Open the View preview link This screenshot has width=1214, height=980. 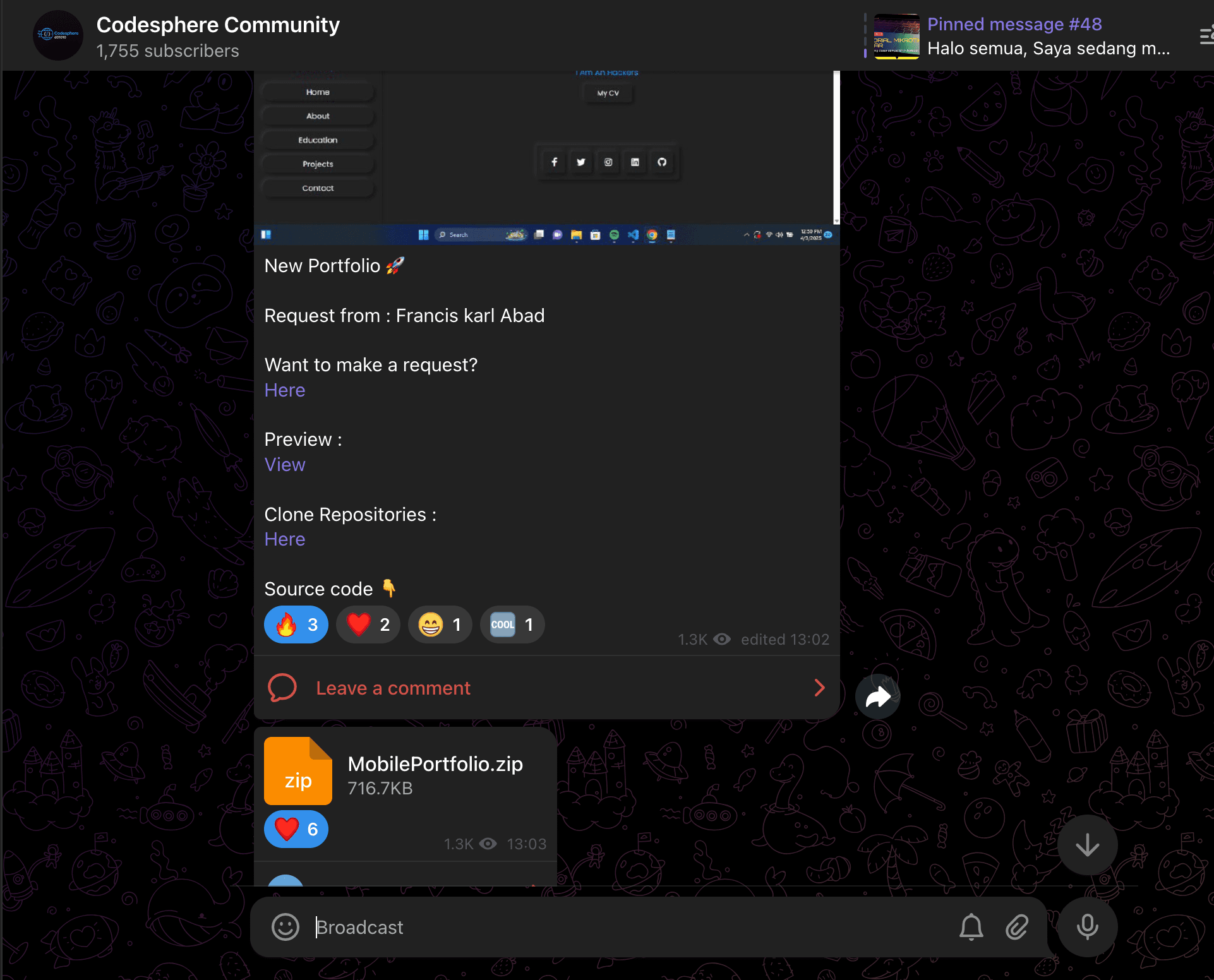tap(285, 465)
